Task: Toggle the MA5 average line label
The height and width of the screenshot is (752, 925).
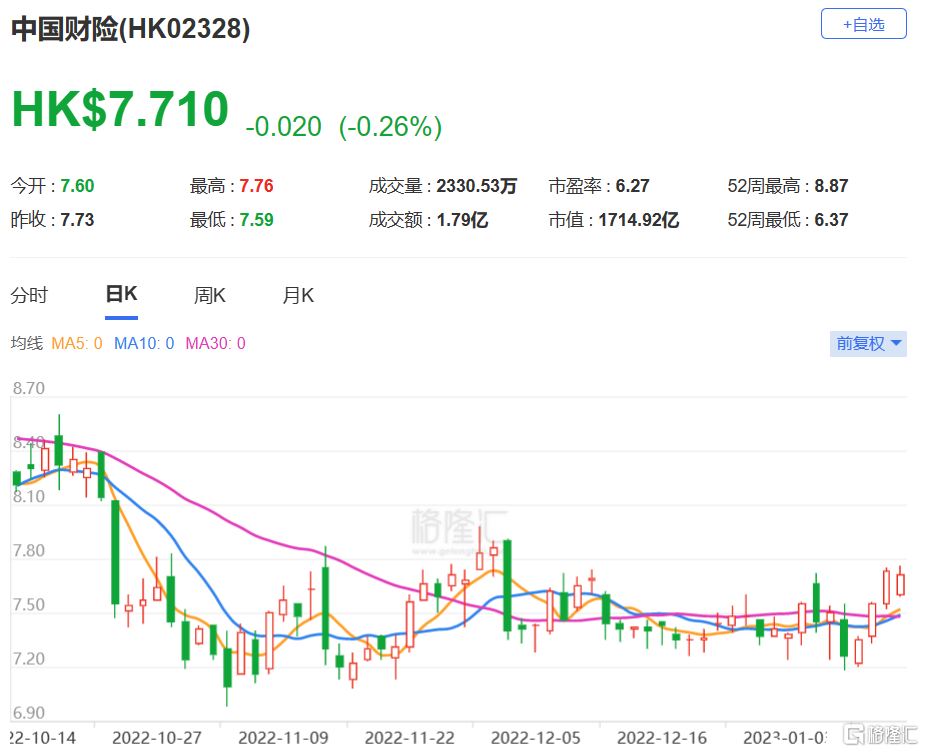Action: tap(77, 343)
